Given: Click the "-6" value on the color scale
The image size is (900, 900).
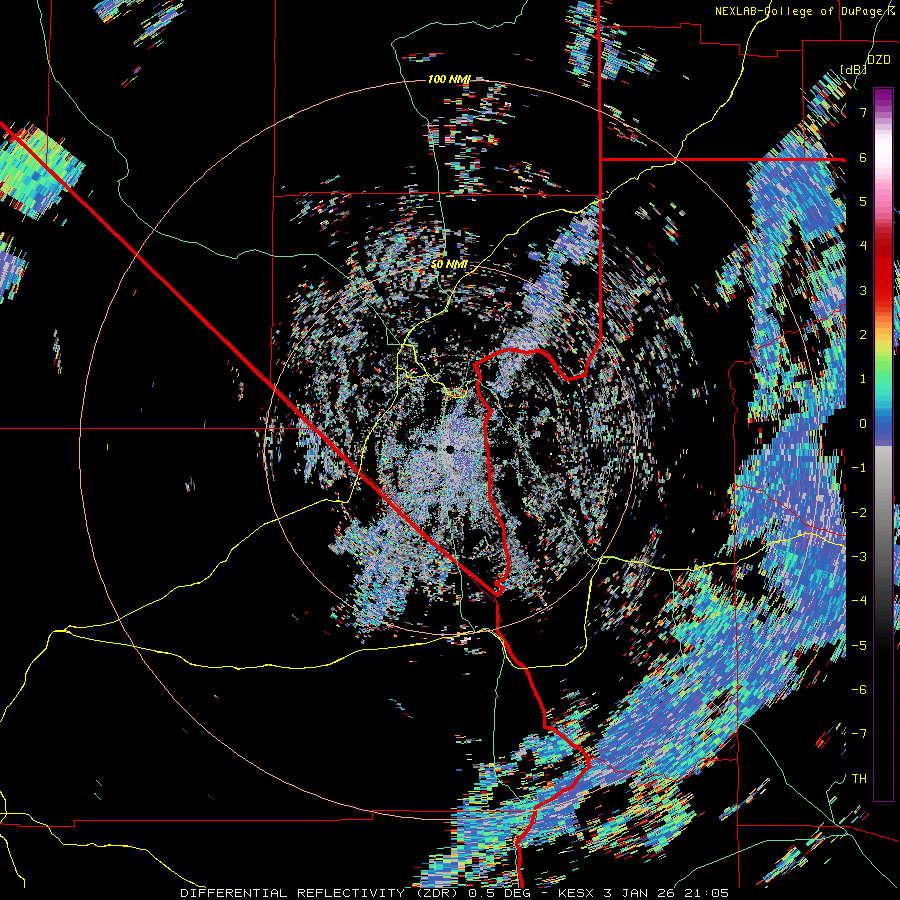Looking at the screenshot, I should [859, 689].
